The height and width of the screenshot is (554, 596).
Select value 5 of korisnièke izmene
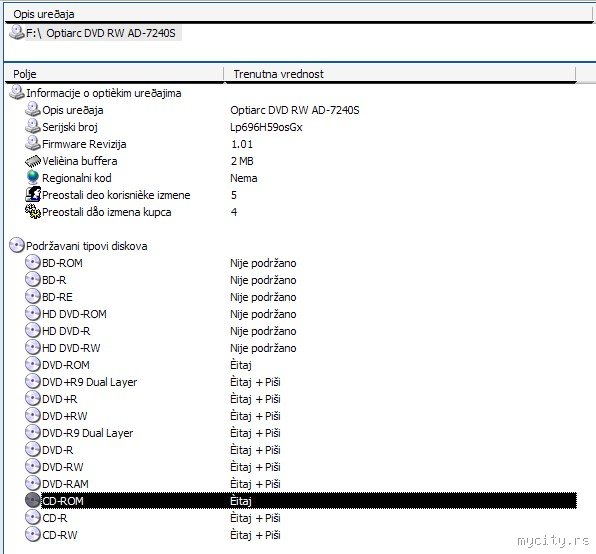tap(234, 195)
